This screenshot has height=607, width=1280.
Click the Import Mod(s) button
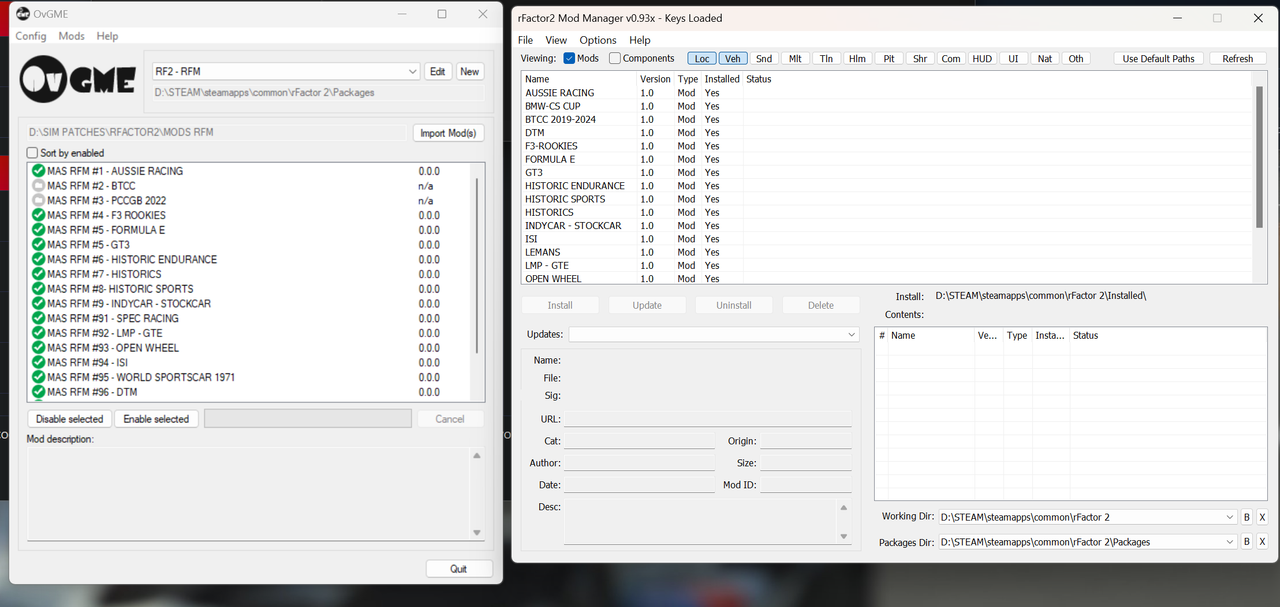tap(449, 133)
